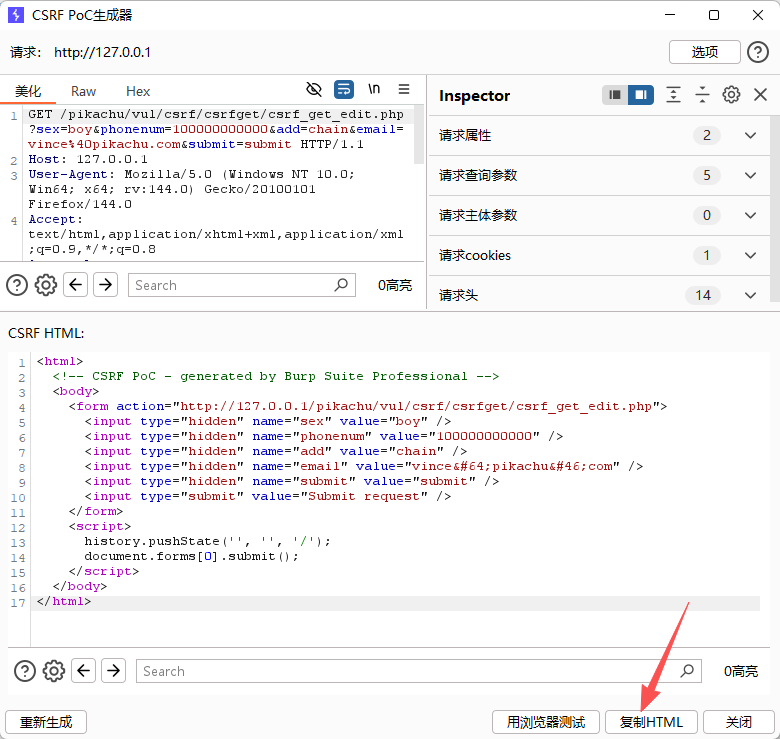Click CSRF HTML search help icon

point(25,671)
